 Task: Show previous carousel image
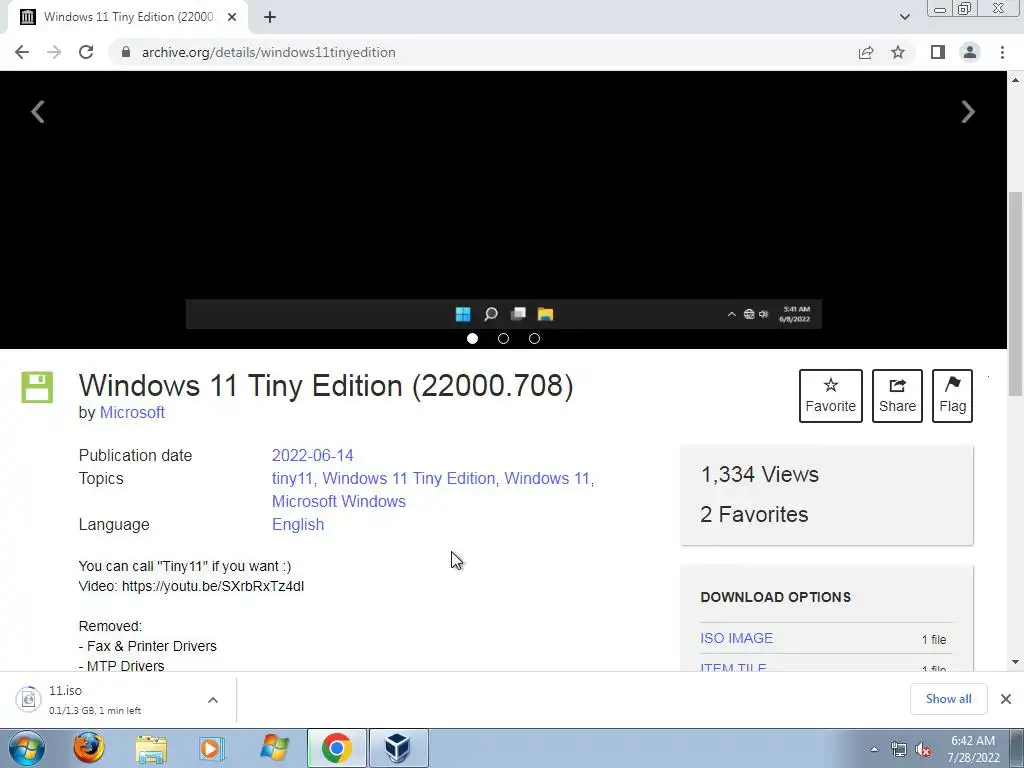(x=38, y=111)
